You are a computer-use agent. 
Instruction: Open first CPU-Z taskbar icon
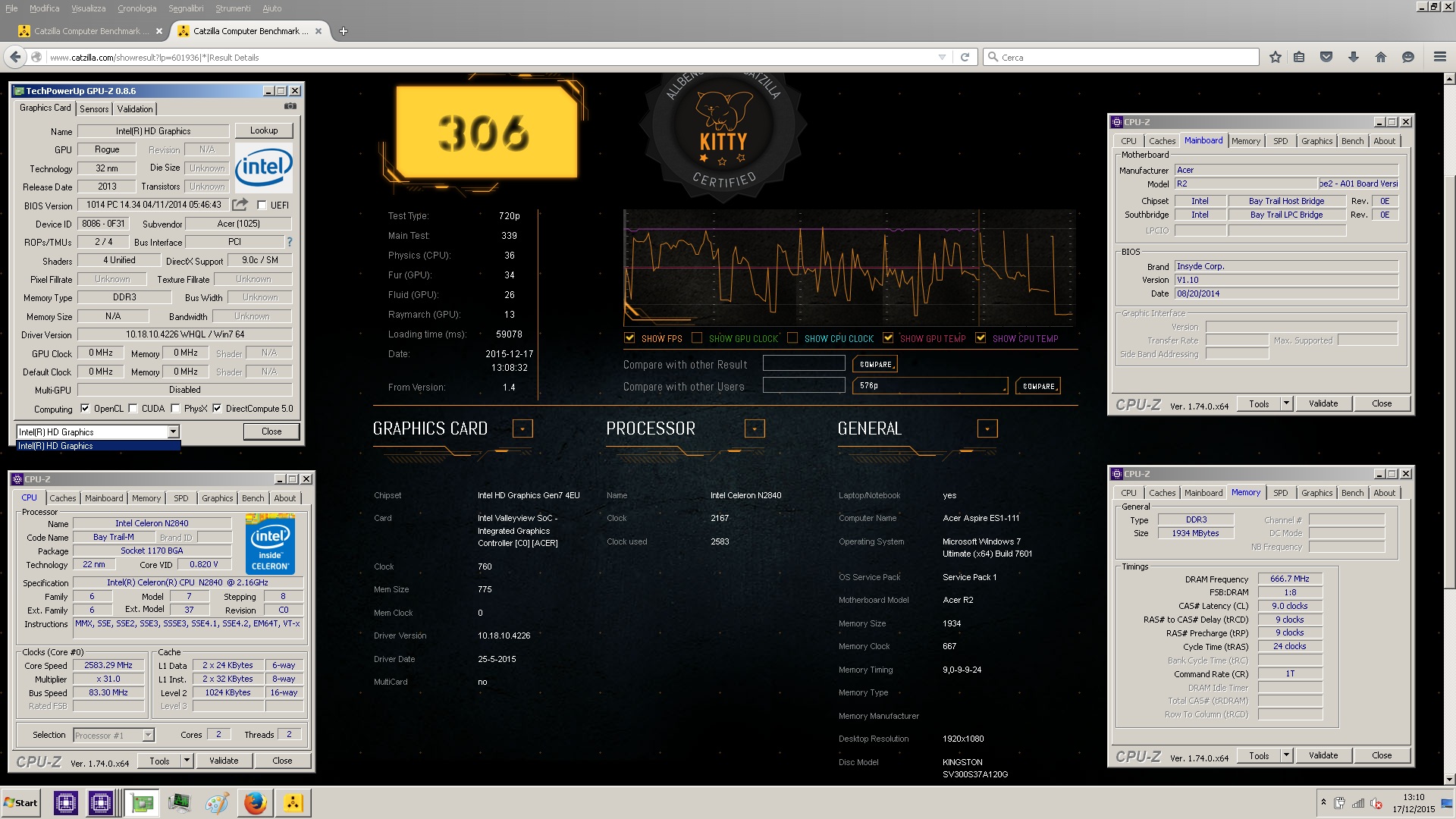66,802
